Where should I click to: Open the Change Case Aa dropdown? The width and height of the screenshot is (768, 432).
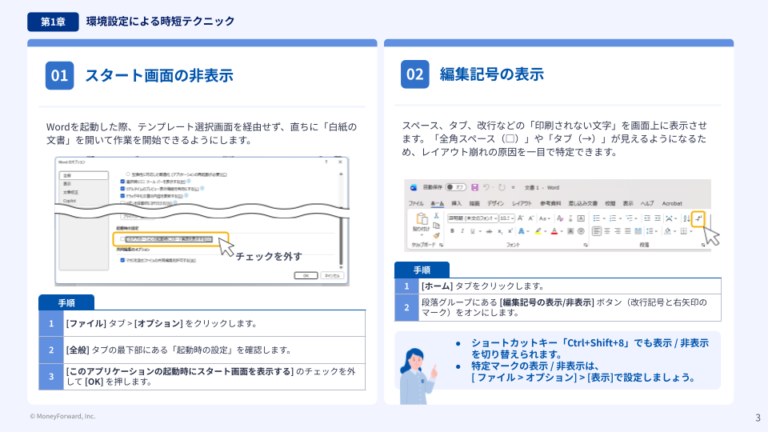[544, 218]
